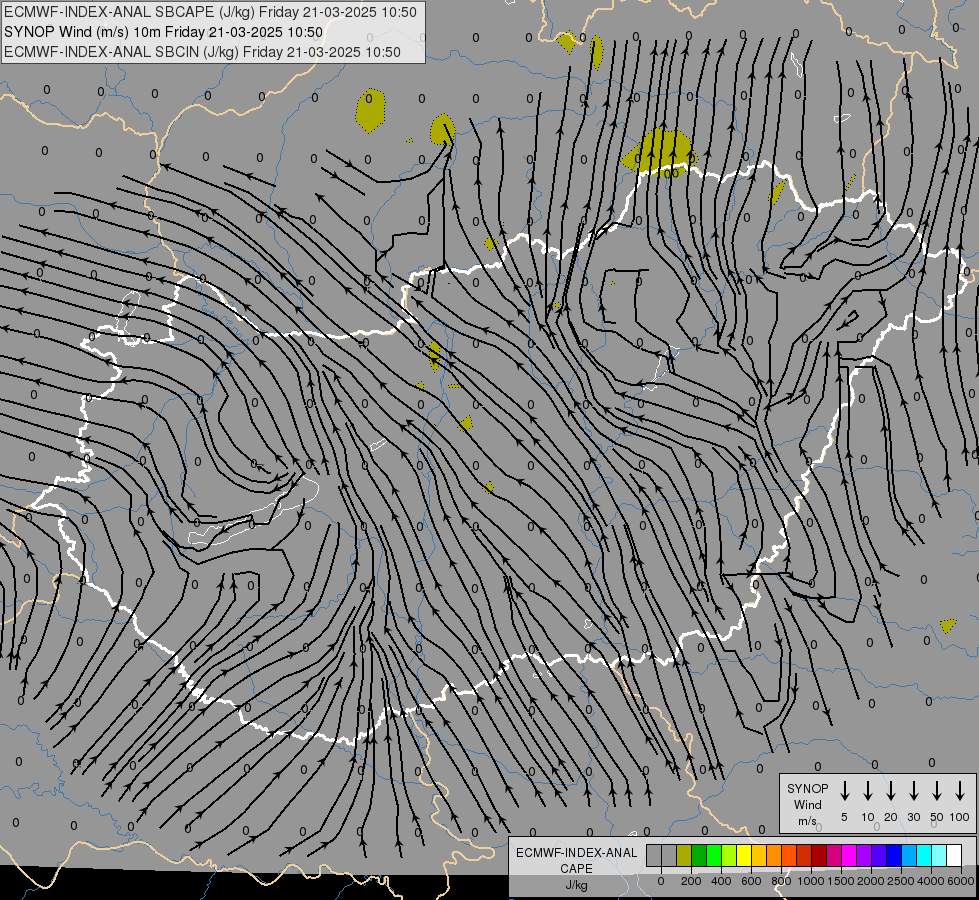Select the amber CAPE legend swatch
The width and height of the screenshot is (979, 900).
tap(759, 855)
